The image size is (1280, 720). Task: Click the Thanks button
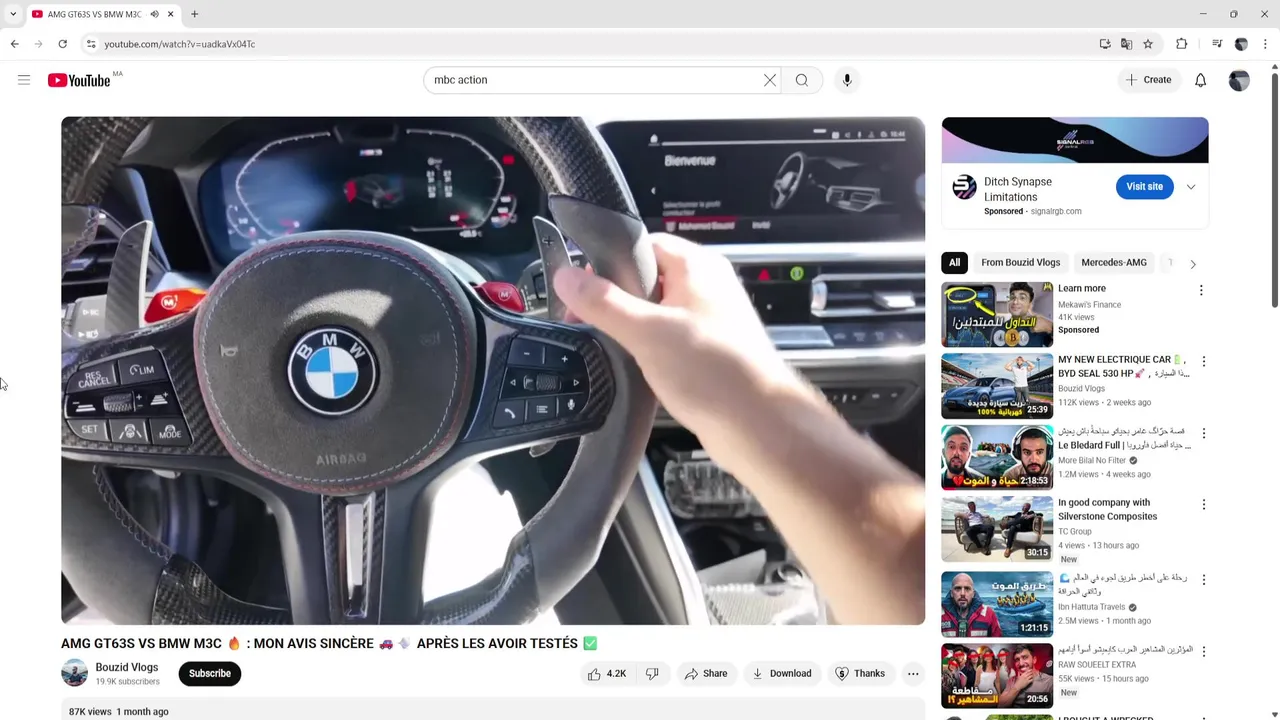860,674
